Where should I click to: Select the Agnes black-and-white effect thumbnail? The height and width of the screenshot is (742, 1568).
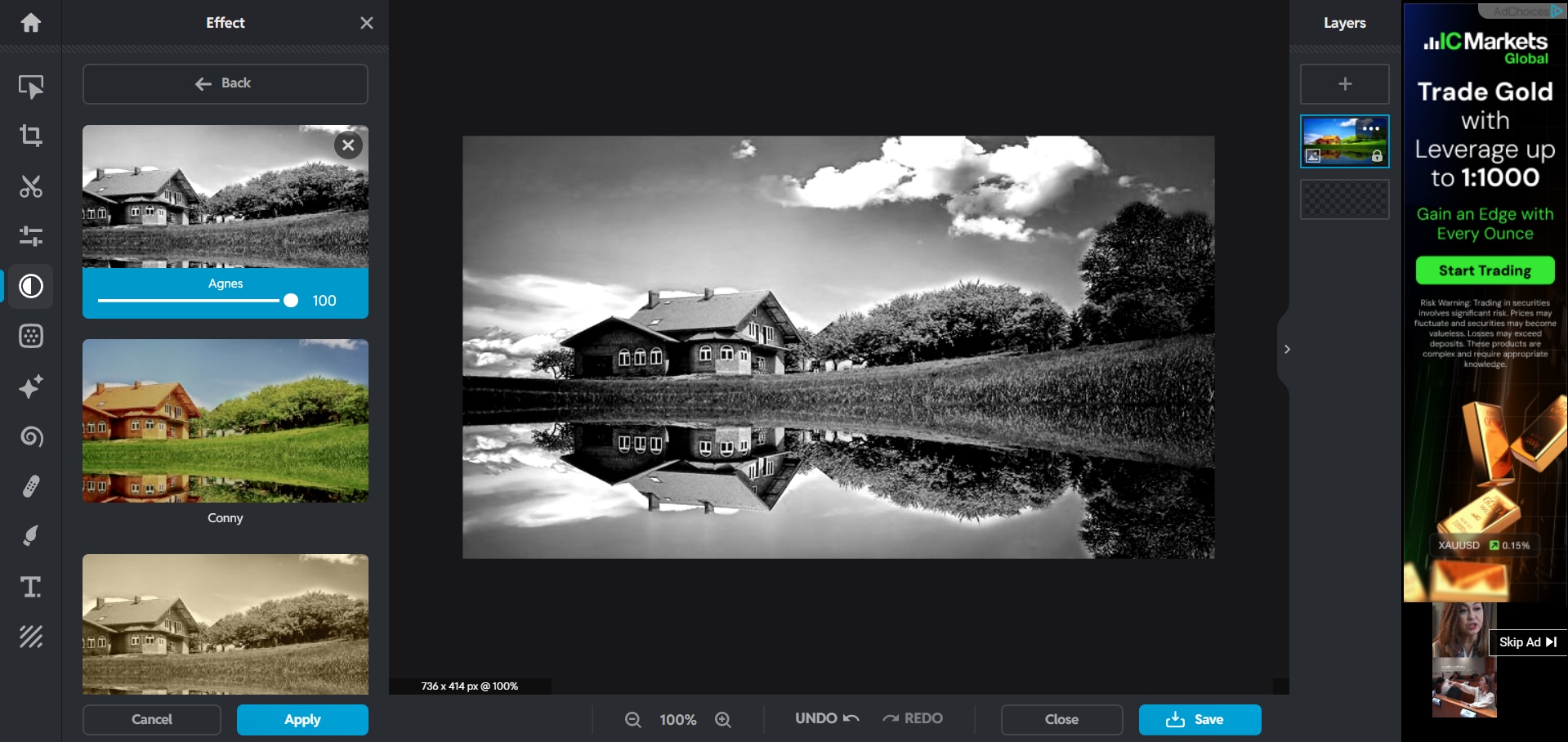[x=226, y=196]
